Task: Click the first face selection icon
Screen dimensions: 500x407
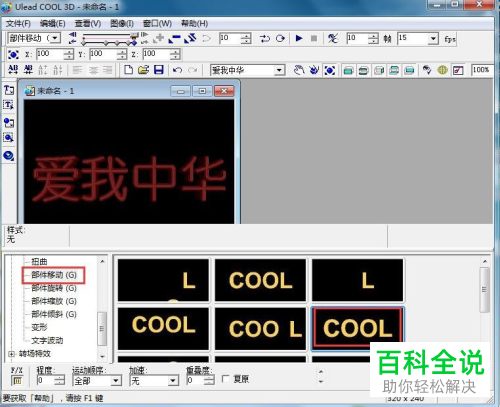Action: [x=348, y=70]
